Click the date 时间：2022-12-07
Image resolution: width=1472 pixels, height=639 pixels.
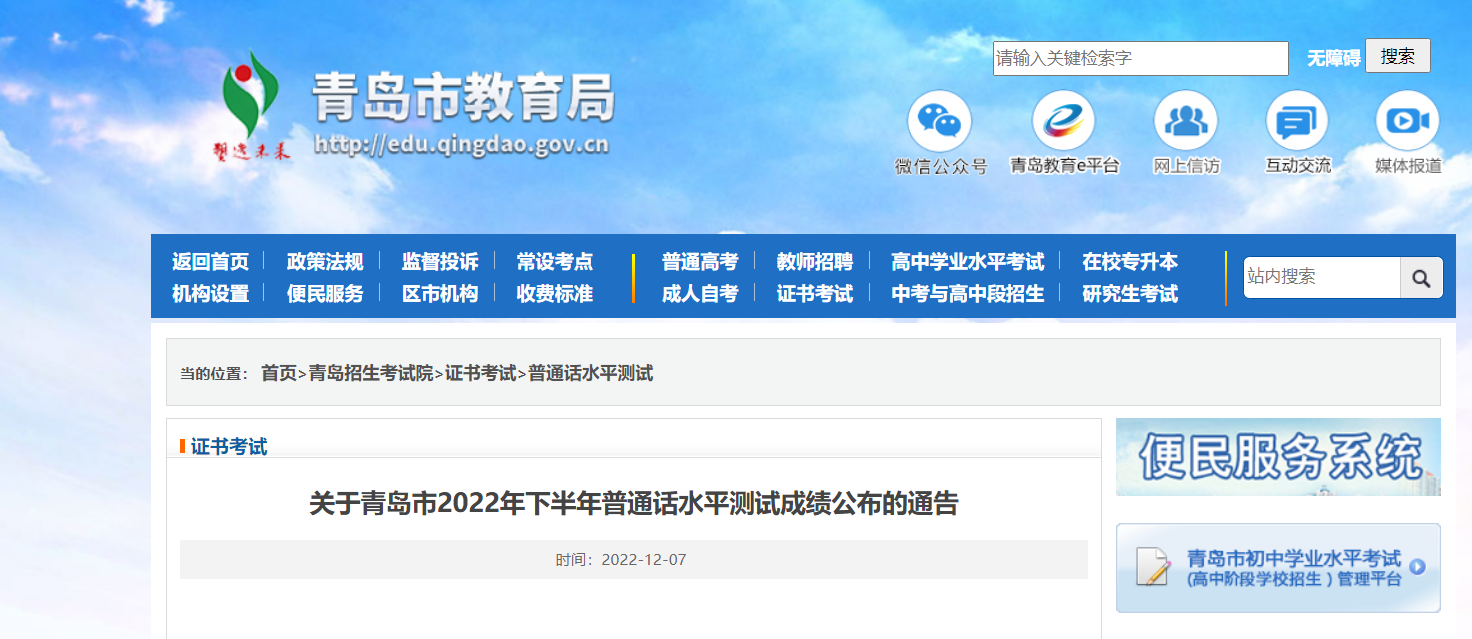click(621, 560)
